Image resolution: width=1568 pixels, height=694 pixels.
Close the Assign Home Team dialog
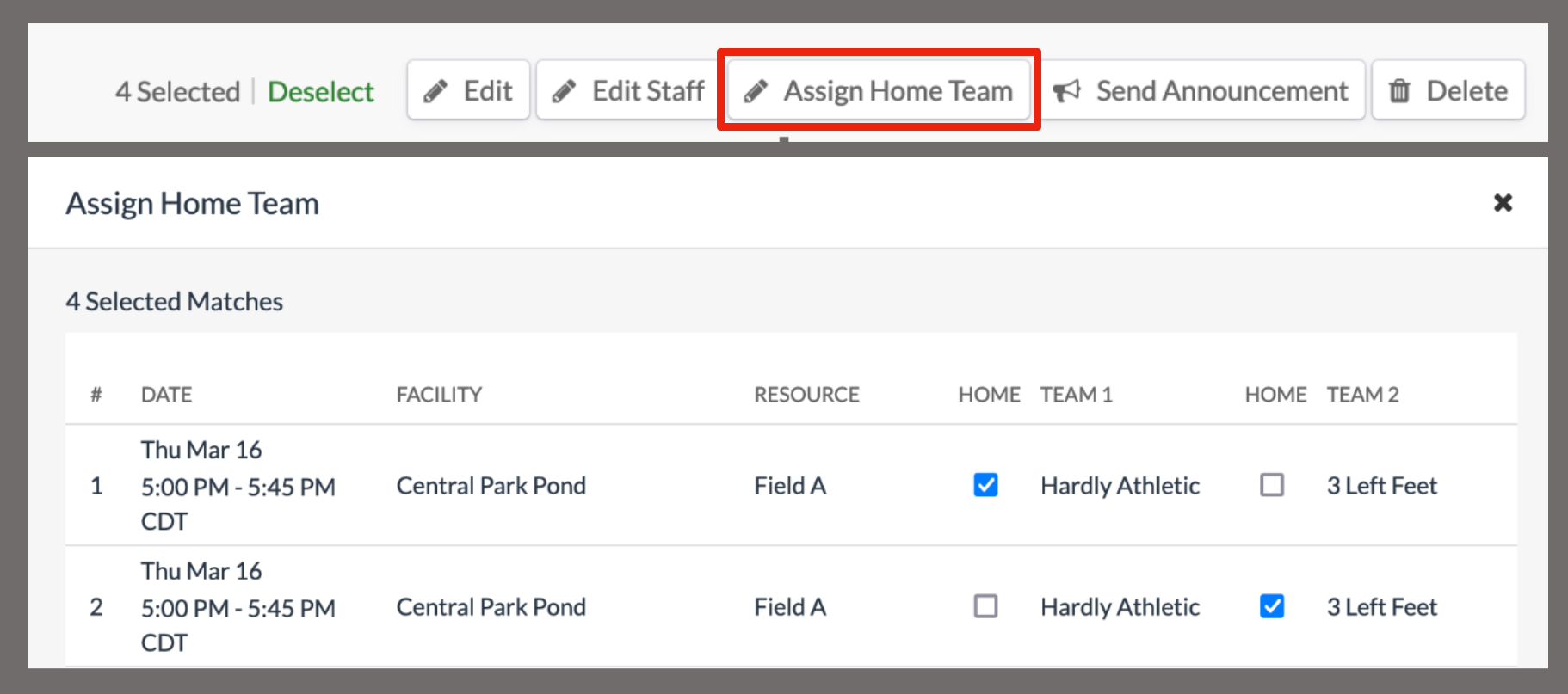1503,203
